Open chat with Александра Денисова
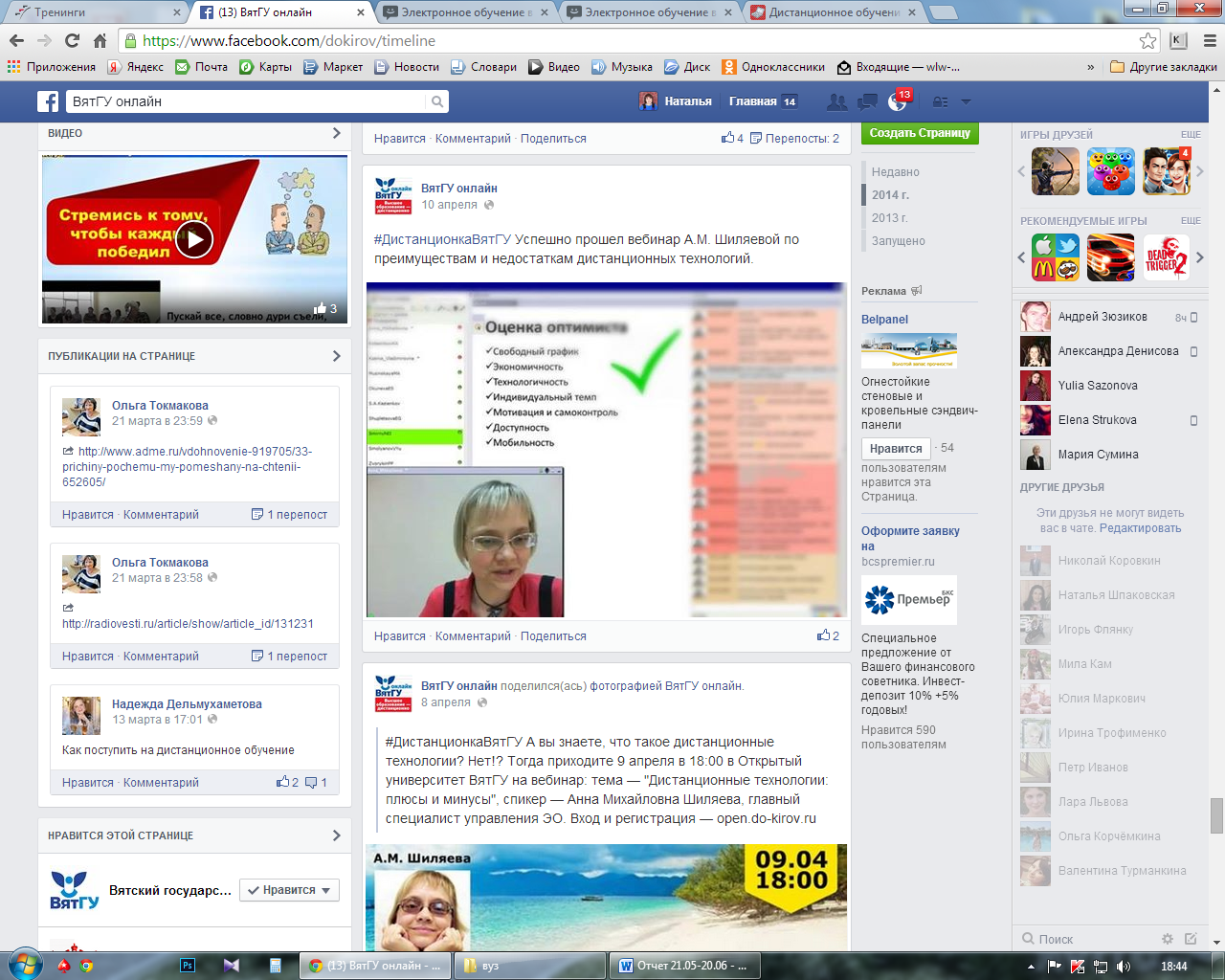The width and height of the screenshot is (1225, 980). pos(1108,351)
